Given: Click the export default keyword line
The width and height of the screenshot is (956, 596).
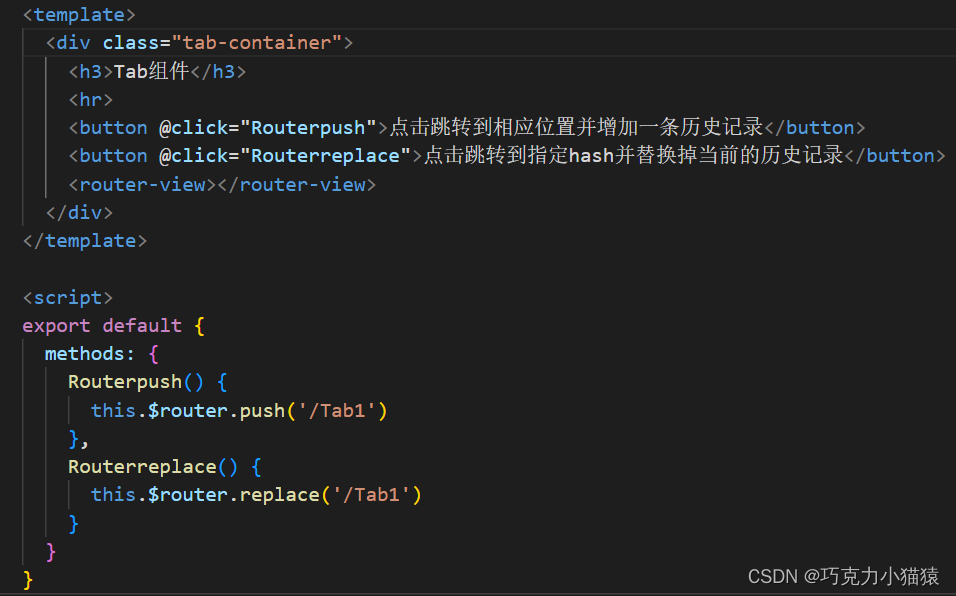Looking at the screenshot, I should click(x=113, y=325).
